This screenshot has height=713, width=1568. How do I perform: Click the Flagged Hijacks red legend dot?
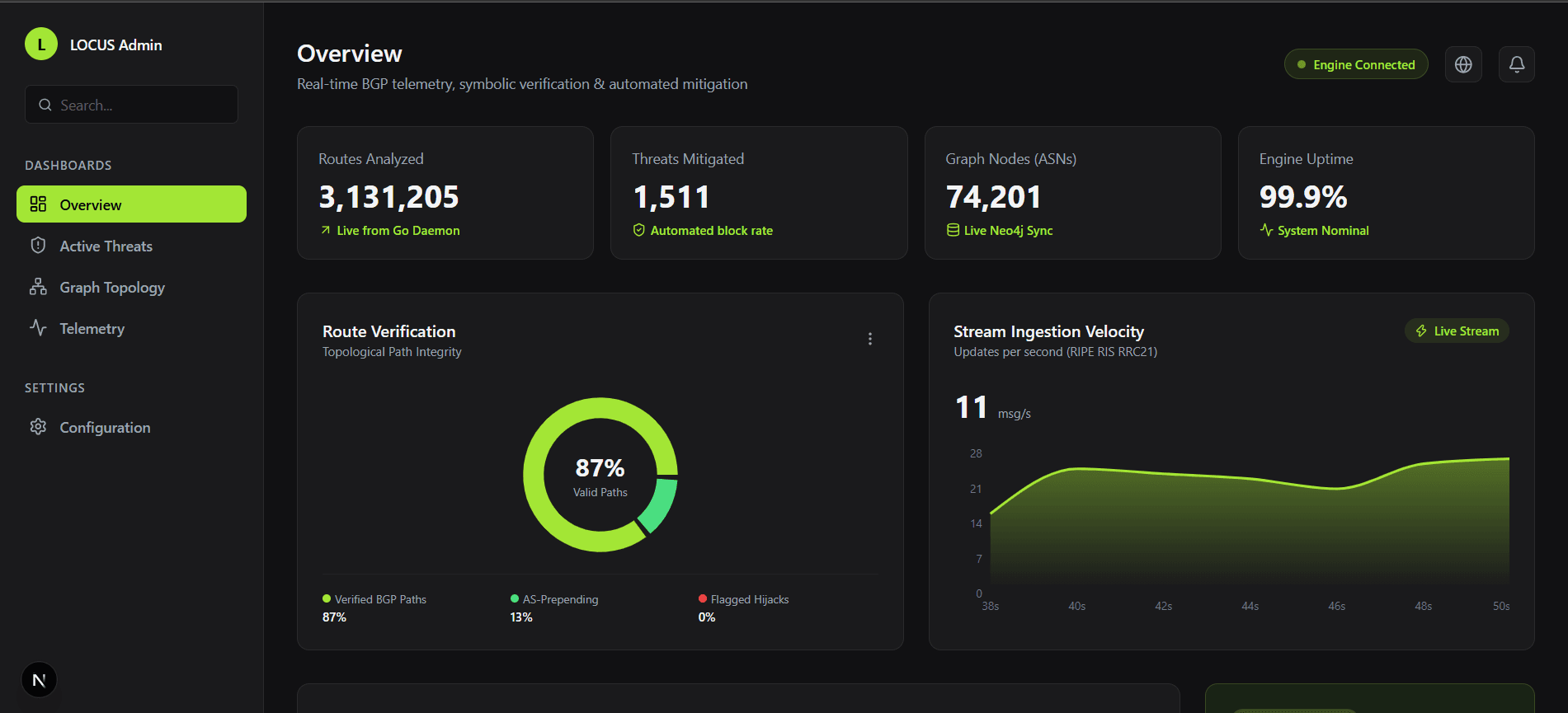(703, 598)
